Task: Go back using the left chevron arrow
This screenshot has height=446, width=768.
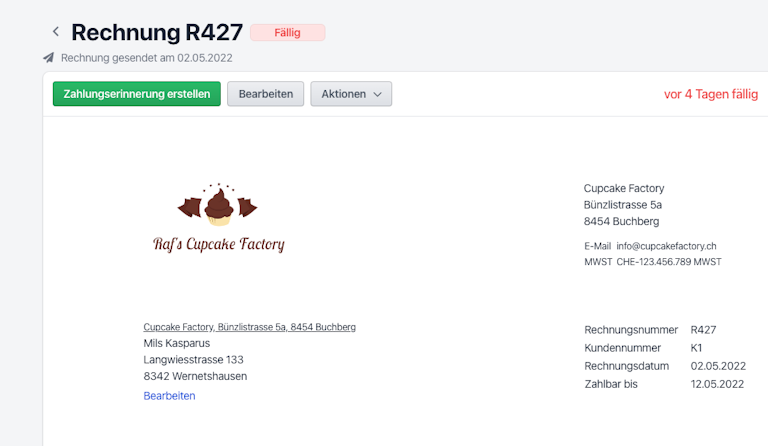Action: (56, 32)
